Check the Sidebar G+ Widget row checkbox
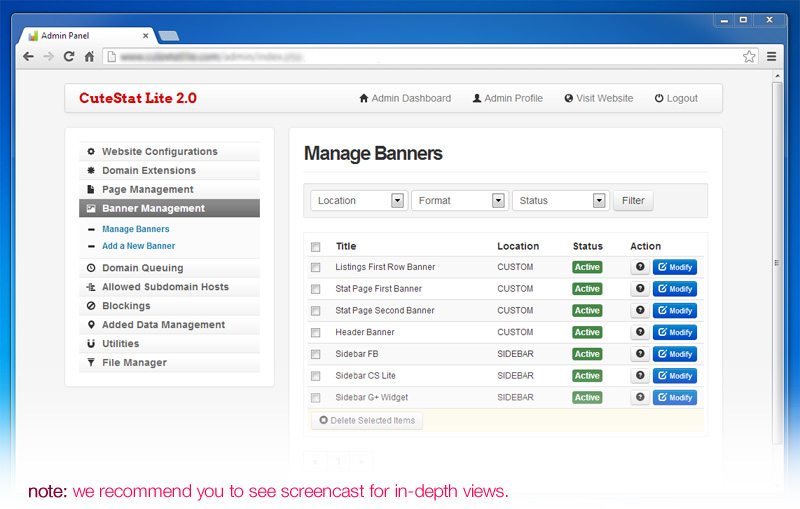 click(315, 397)
